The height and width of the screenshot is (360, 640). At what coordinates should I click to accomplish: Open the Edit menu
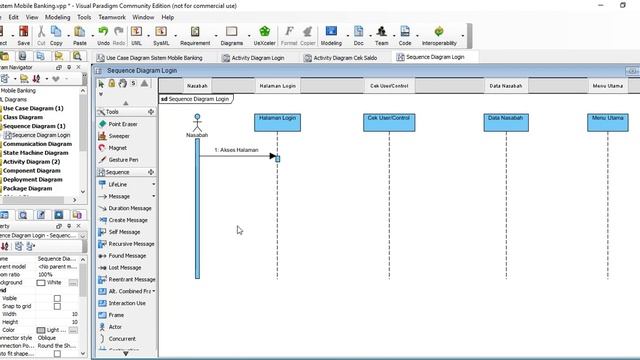[x=13, y=17]
